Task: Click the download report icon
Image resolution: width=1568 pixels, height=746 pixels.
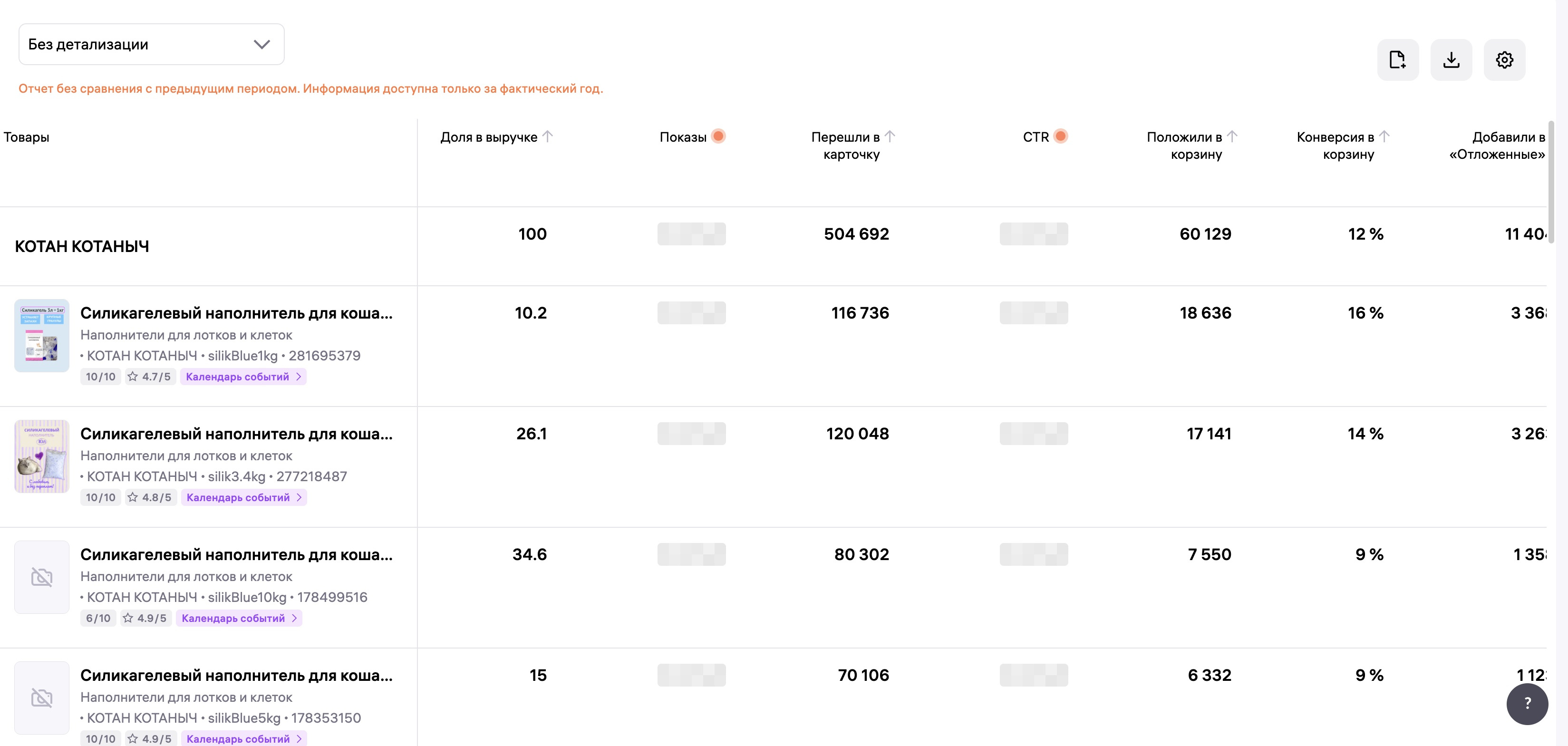Action: point(1451,59)
